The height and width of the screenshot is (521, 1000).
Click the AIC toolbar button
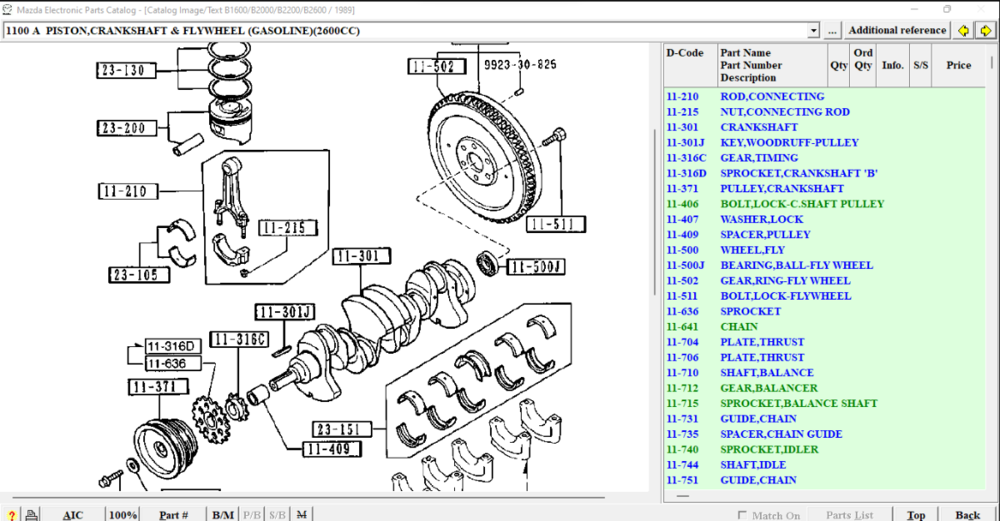point(73,515)
